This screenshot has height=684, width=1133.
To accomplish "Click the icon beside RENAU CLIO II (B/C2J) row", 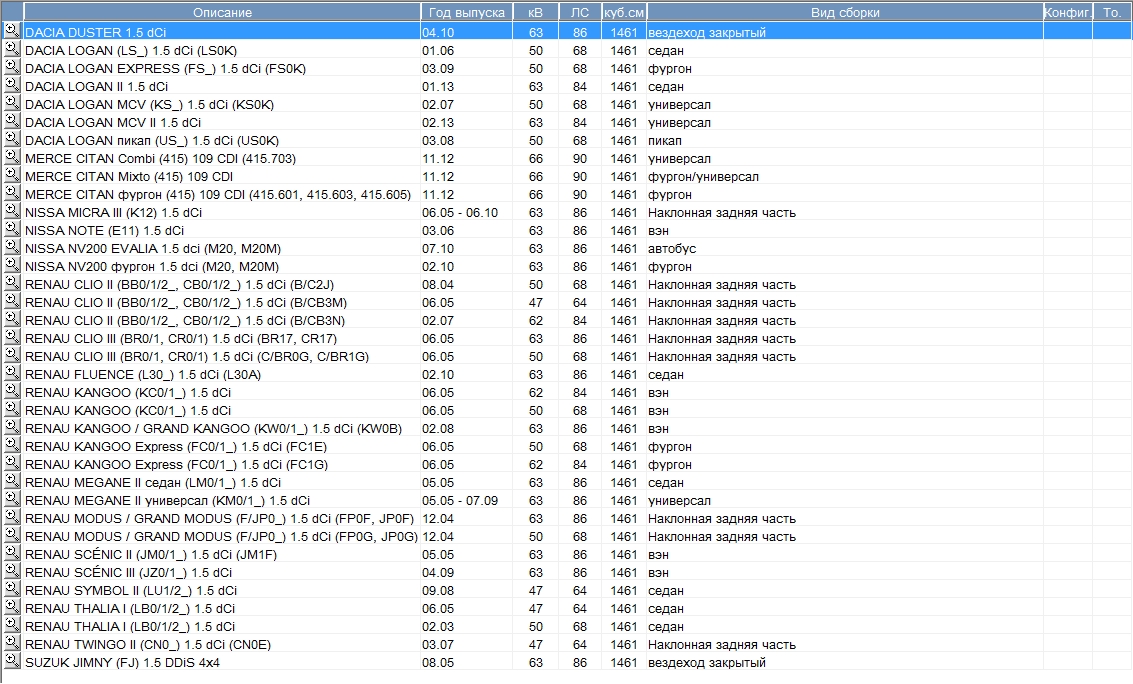I will coord(12,283).
